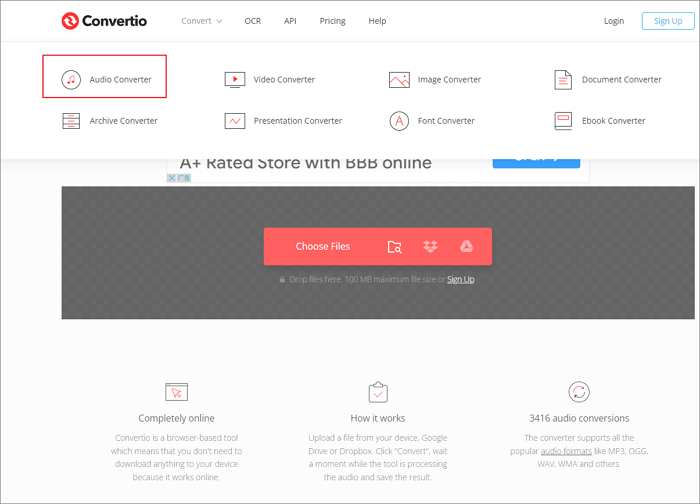Screen dimensions: 700x504
Task: Open the Help menu item
Action: (377, 21)
